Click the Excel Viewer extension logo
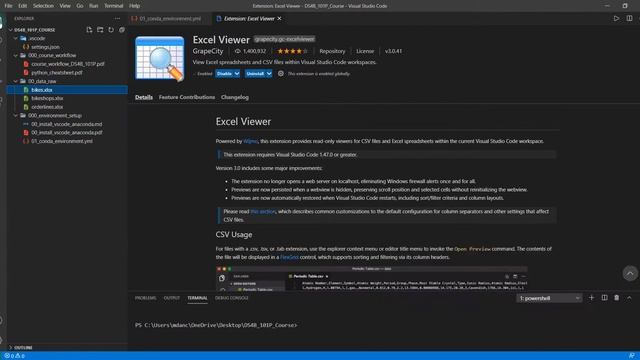640x360 pixels. pos(160,58)
